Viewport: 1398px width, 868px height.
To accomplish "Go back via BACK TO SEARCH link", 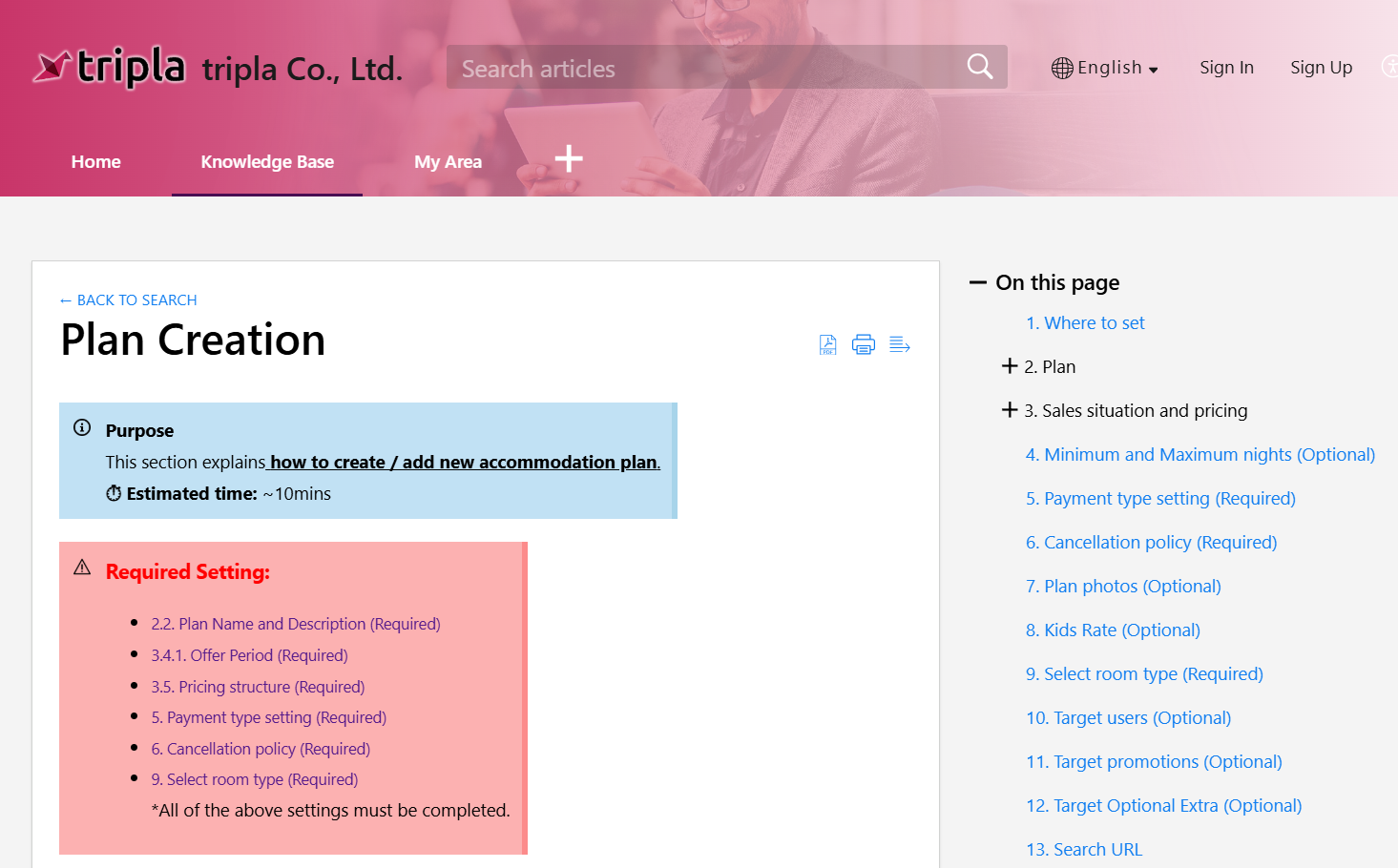I will pyautogui.click(x=128, y=300).
